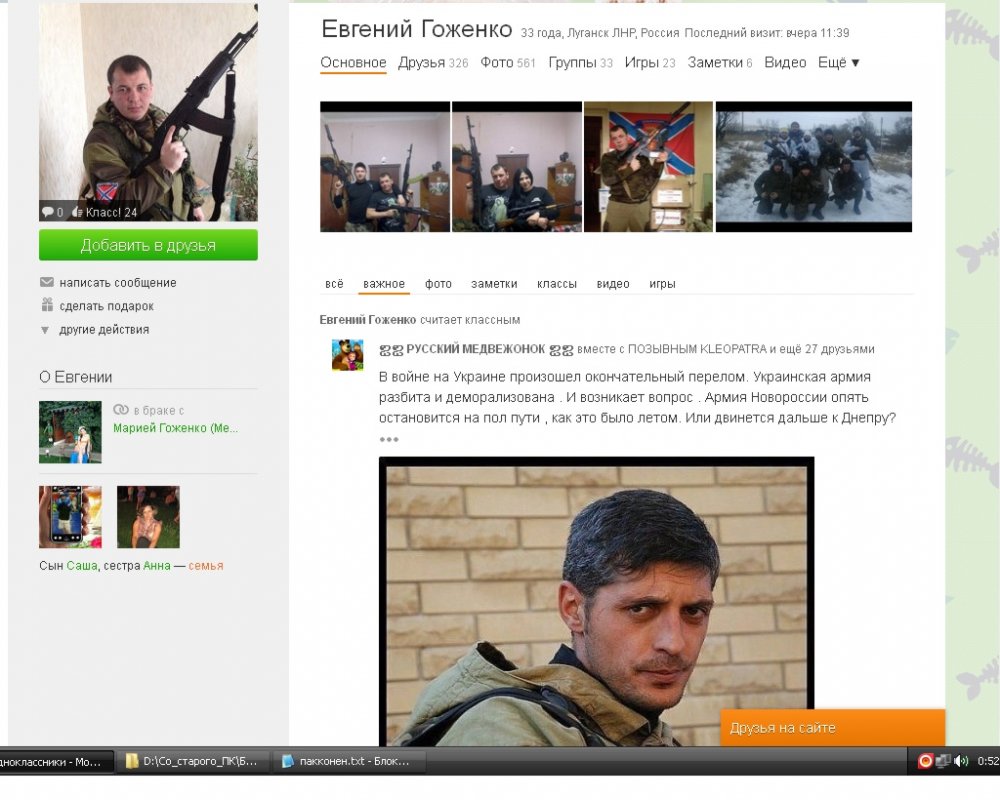Open пакконен.txt Notepad taskbar button

pos(349,761)
